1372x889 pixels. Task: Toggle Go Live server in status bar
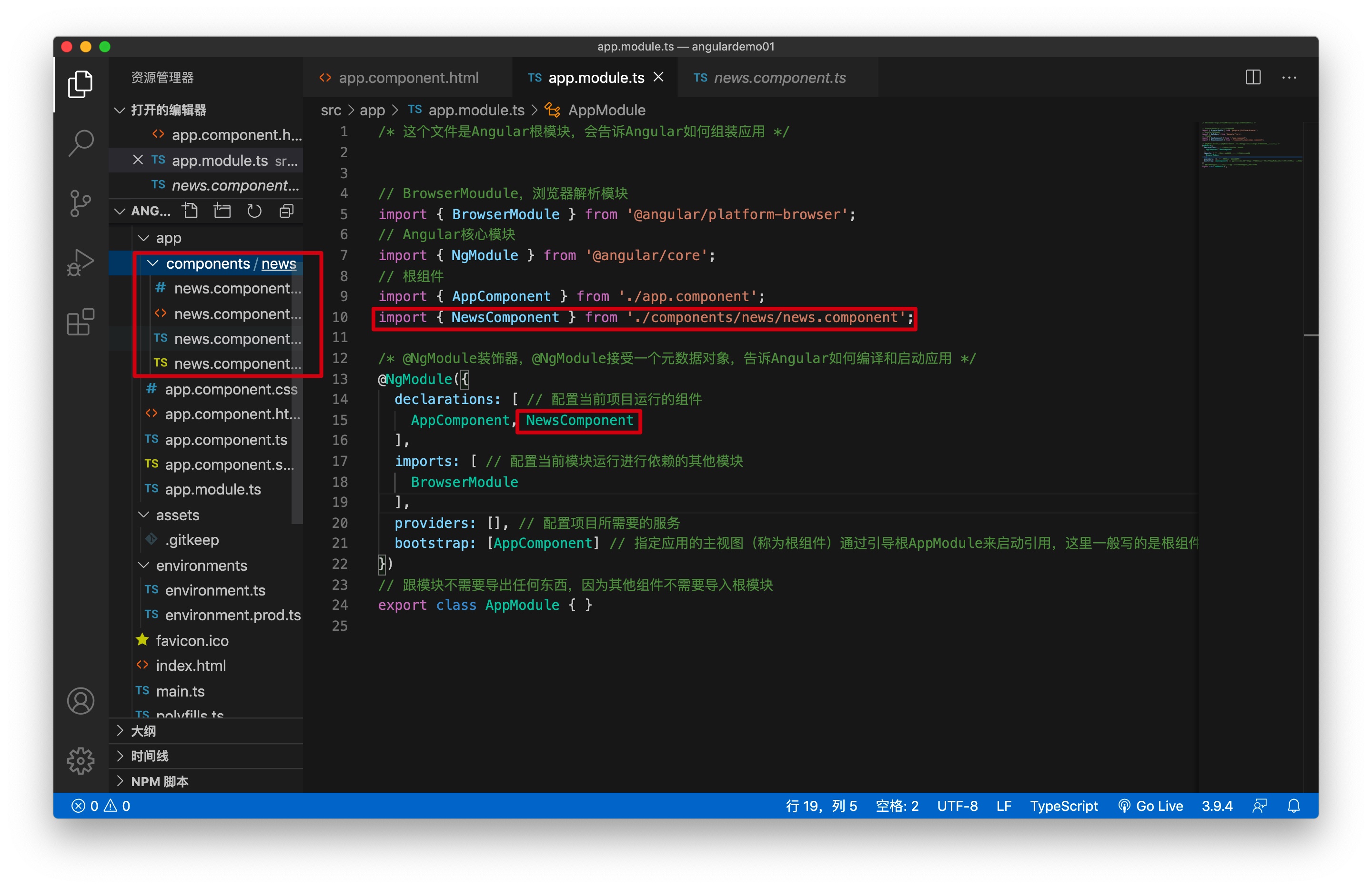[x=1150, y=806]
